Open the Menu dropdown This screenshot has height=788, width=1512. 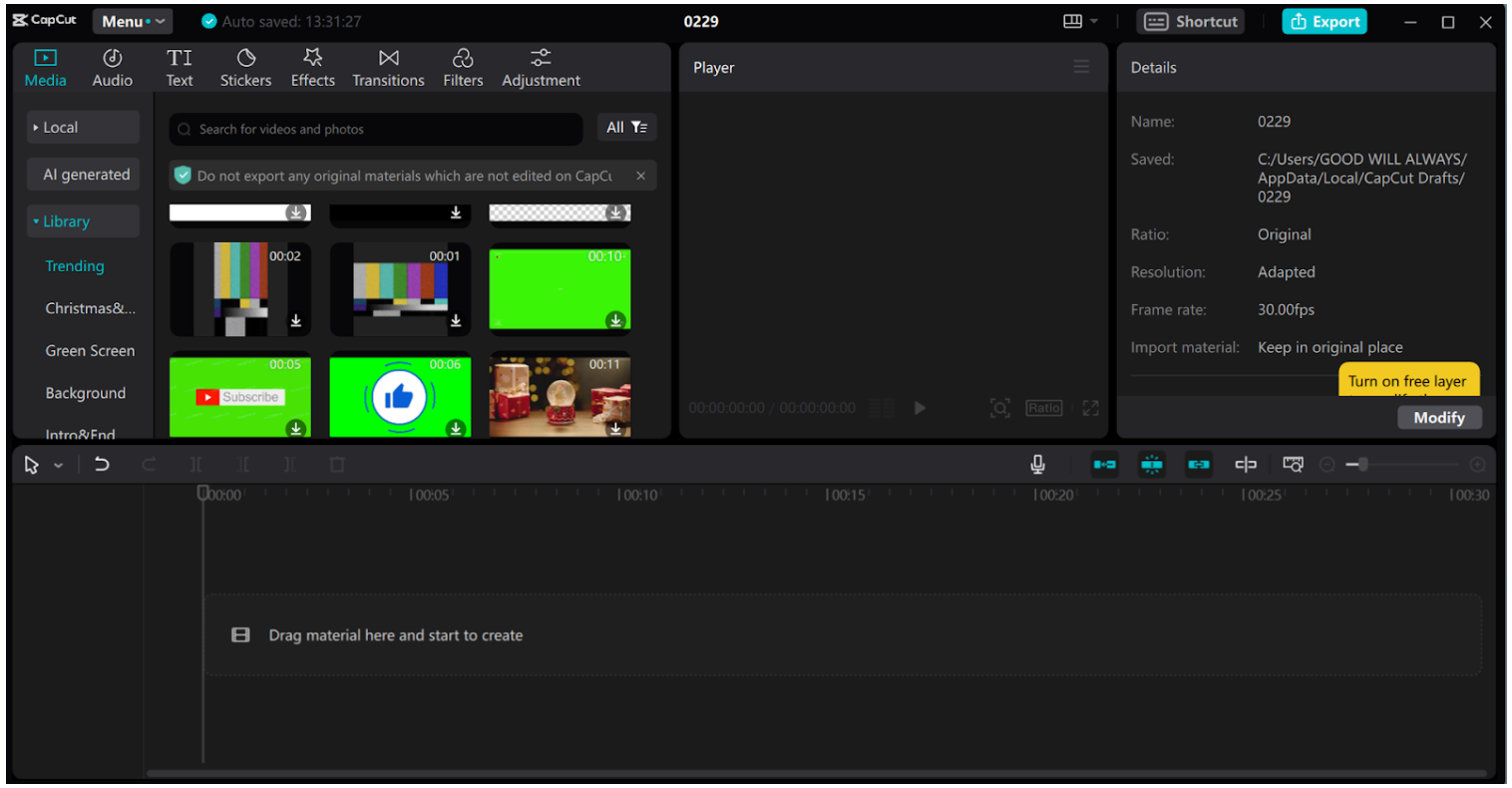coord(133,20)
